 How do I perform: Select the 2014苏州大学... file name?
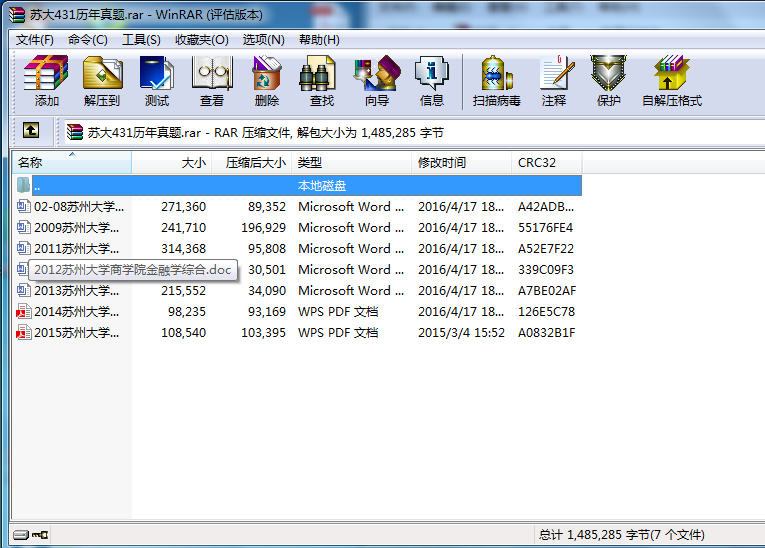coord(77,311)
